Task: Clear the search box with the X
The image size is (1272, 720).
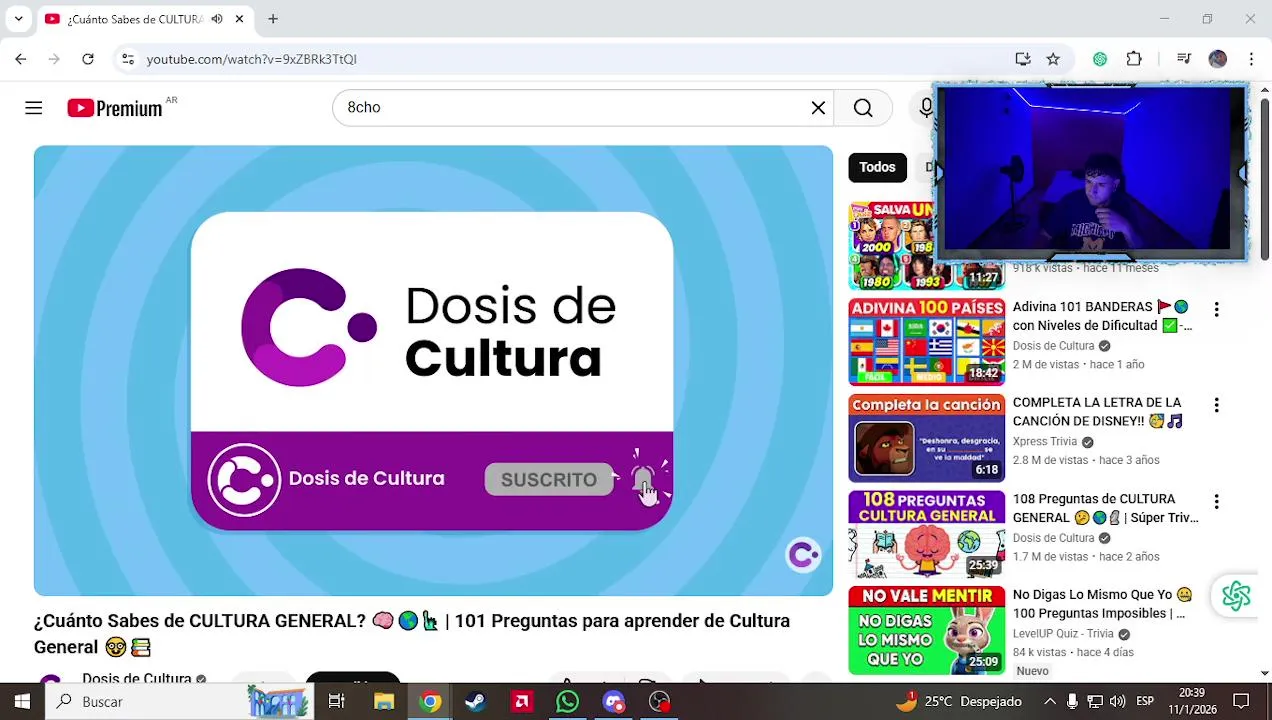Action: tap(818, 108)
